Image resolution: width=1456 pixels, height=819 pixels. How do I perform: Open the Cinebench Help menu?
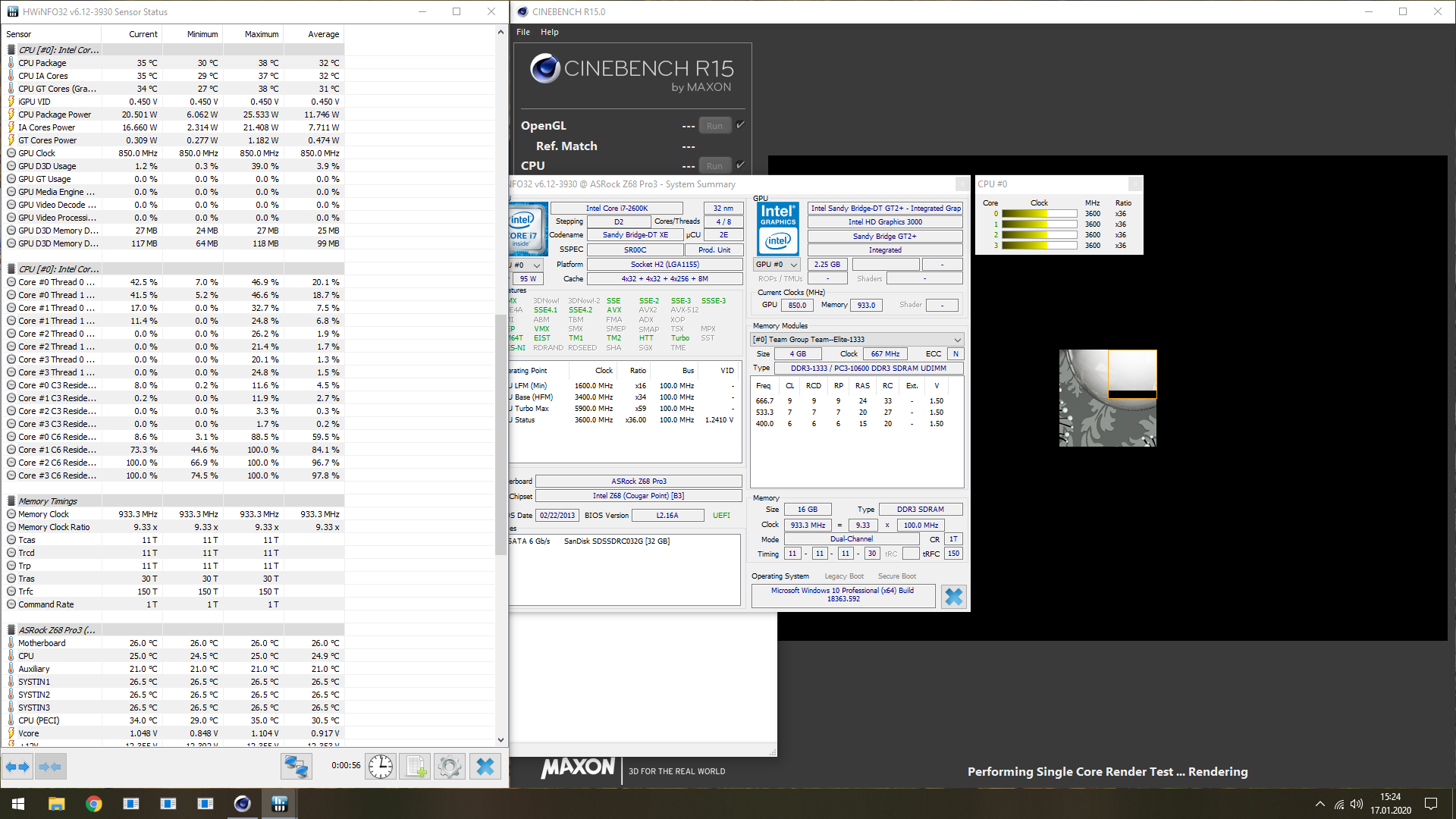549,32
